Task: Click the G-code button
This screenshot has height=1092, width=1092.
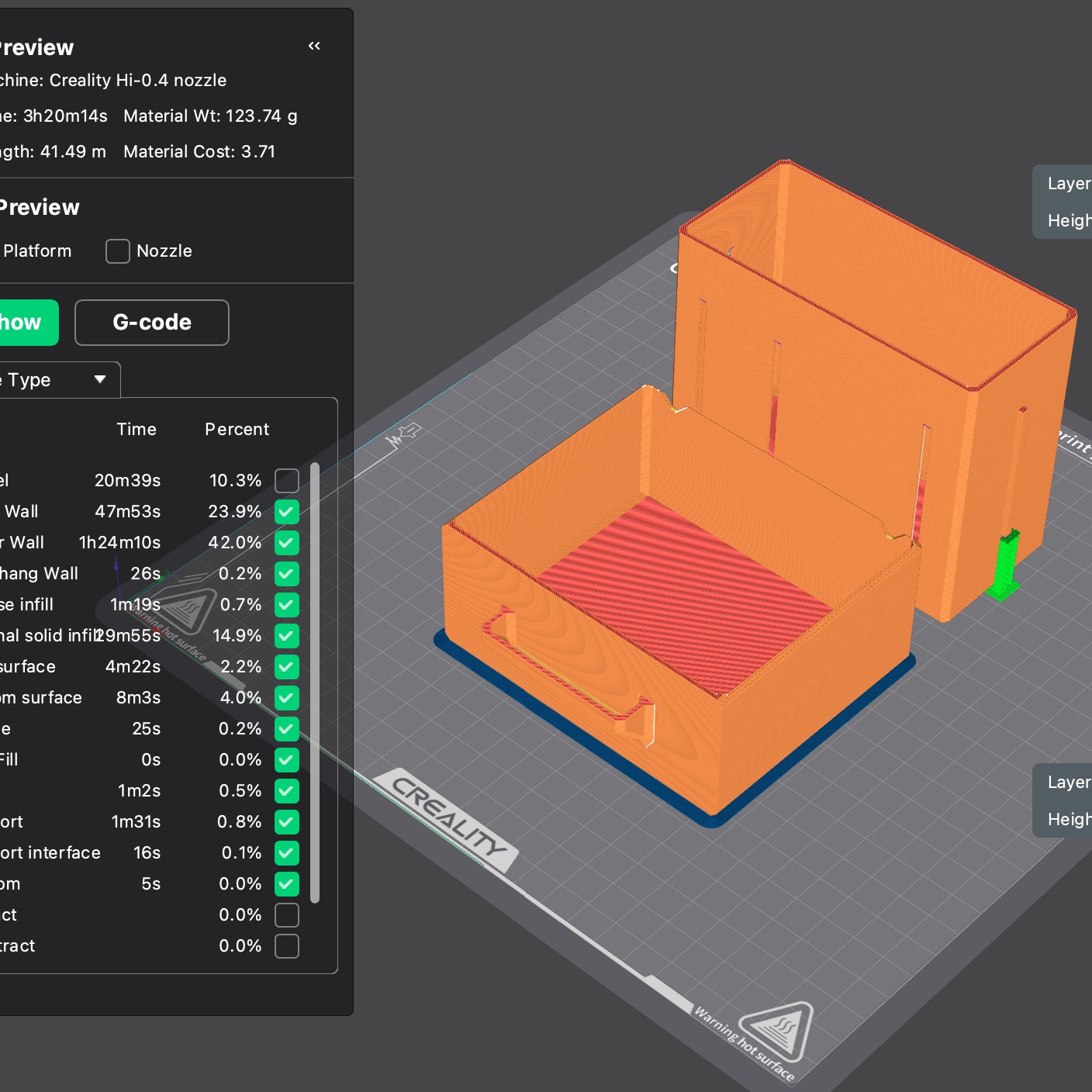Action: (152, 323)
